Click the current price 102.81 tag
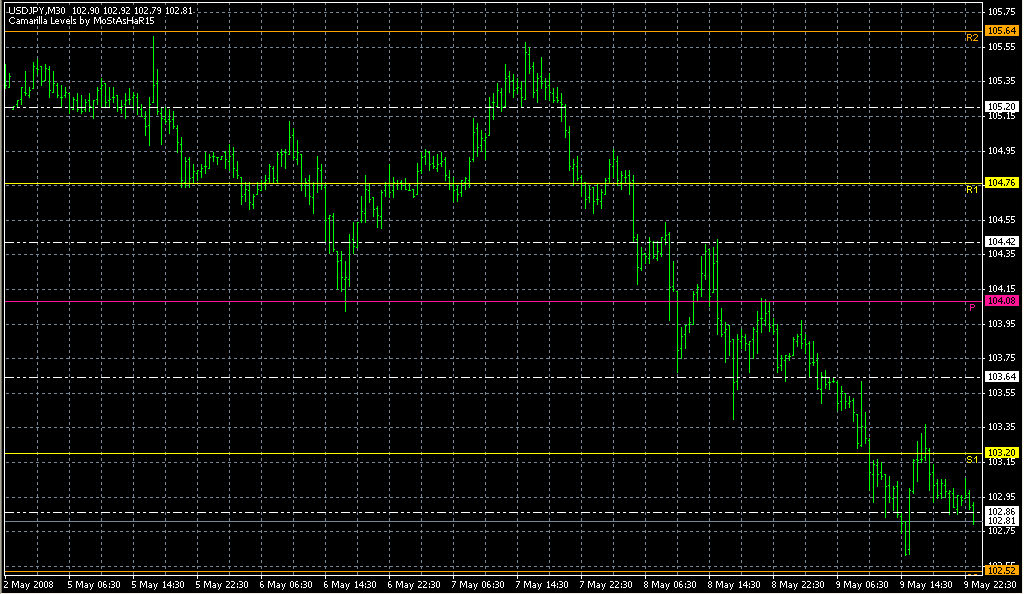The height and width of the screenshot is (594, 1024). point(1001,521)
